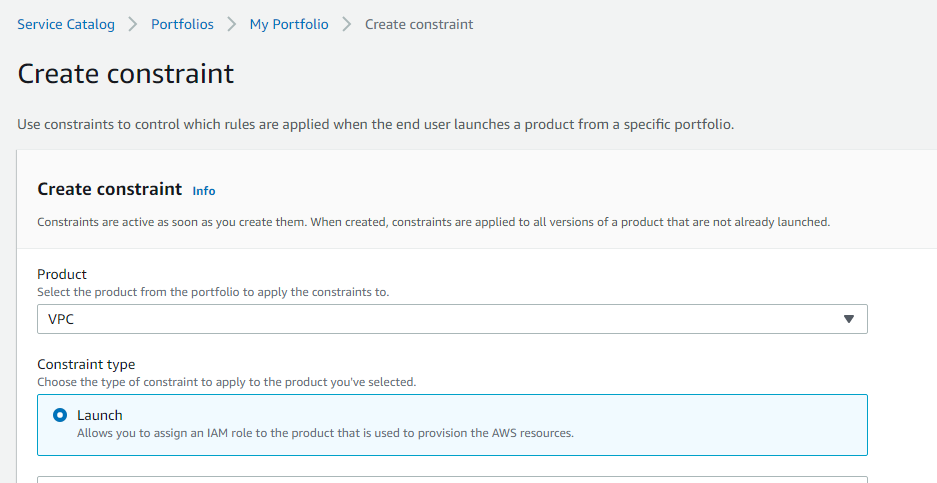Open the Info link beside Create constraint

click(204, 191)
